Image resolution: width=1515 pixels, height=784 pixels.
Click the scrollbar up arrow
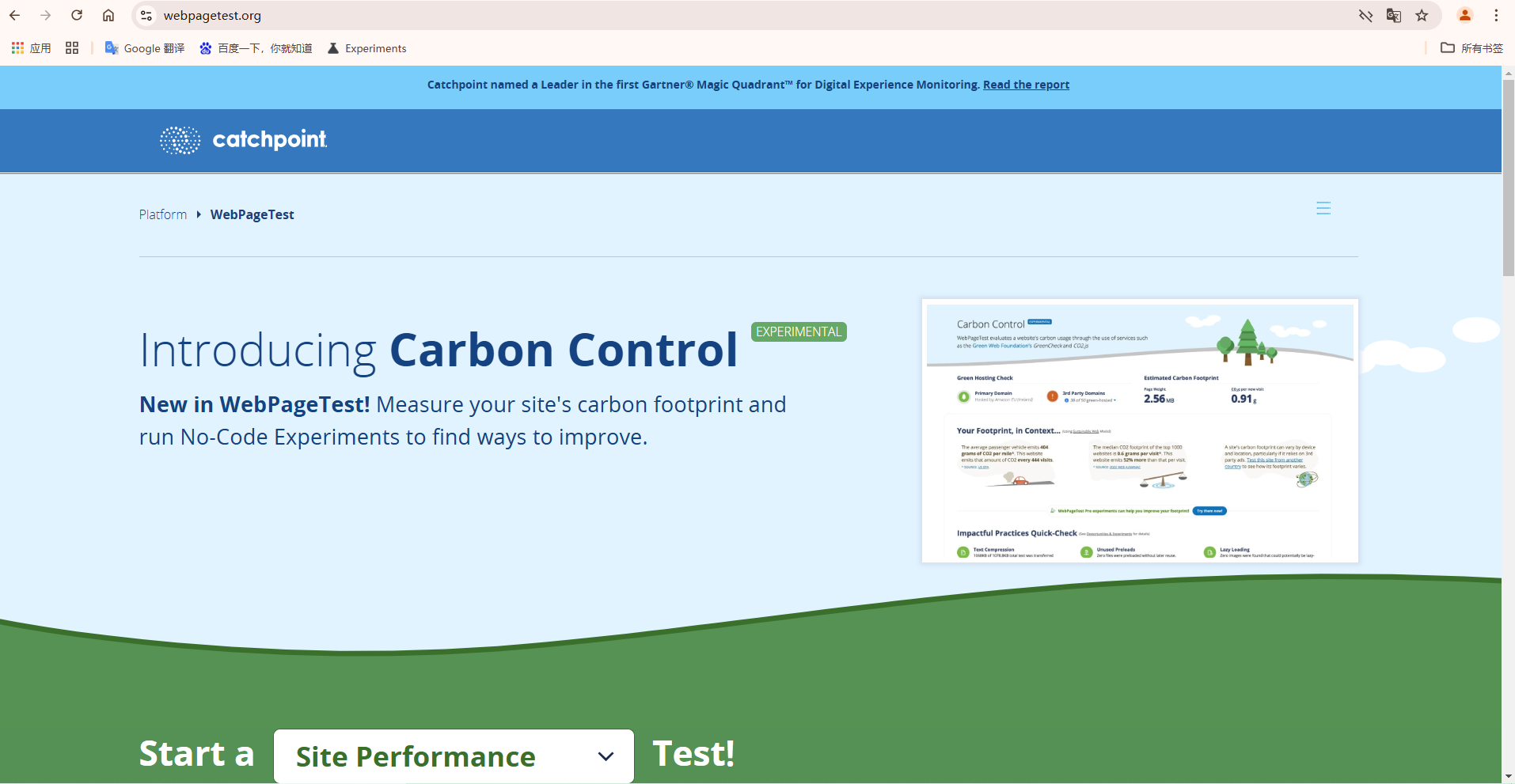coord(1508,73)
